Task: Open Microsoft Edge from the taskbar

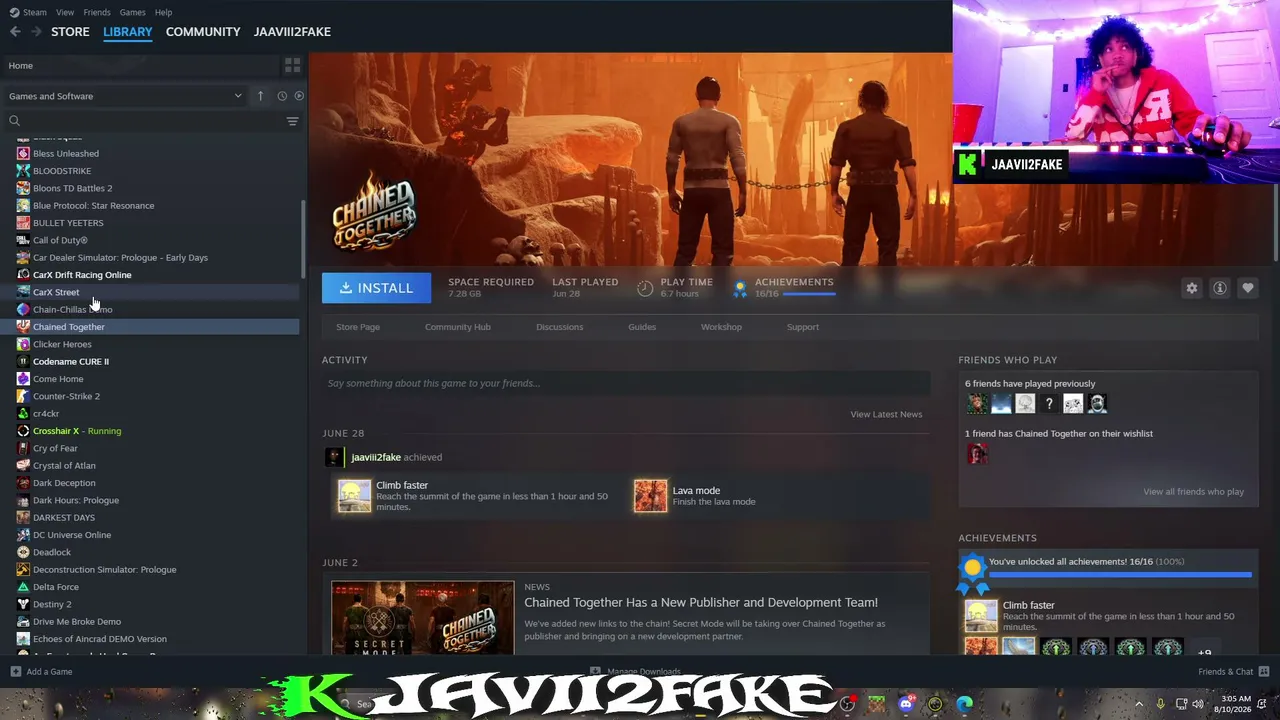Action: [x=964, y=704]
